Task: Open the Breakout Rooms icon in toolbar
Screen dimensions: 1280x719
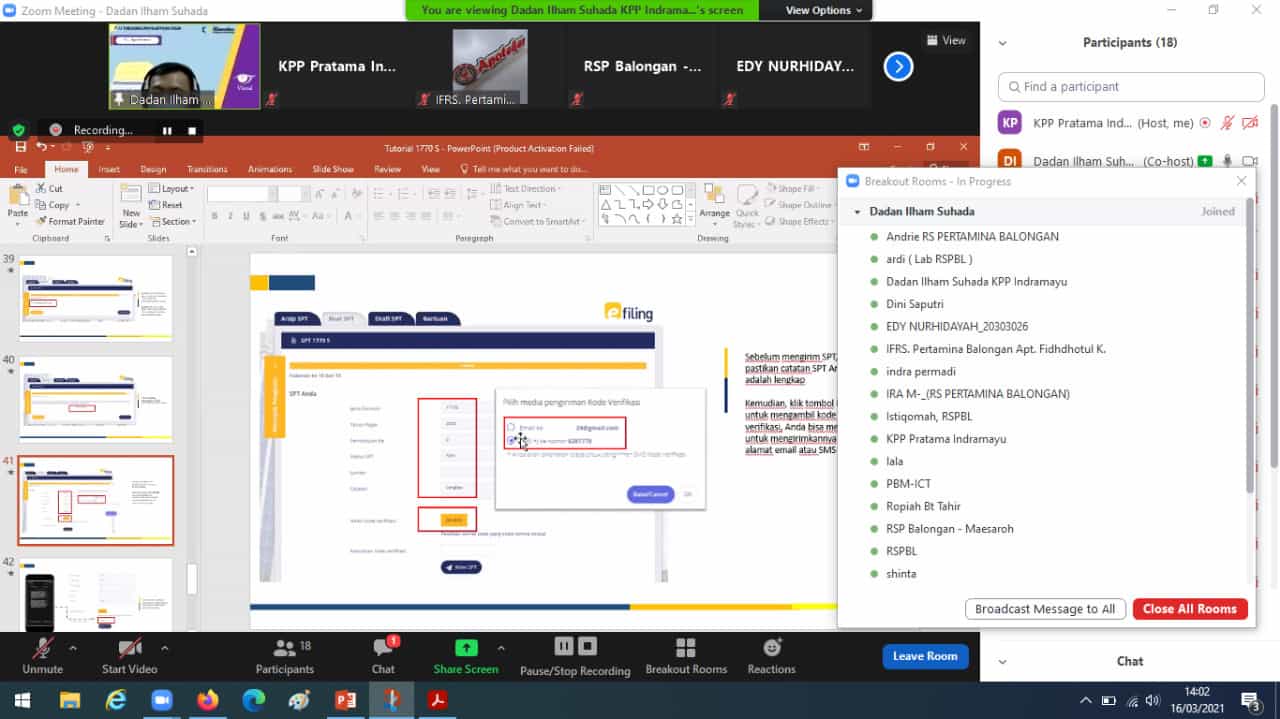Action: click(685, 648)
